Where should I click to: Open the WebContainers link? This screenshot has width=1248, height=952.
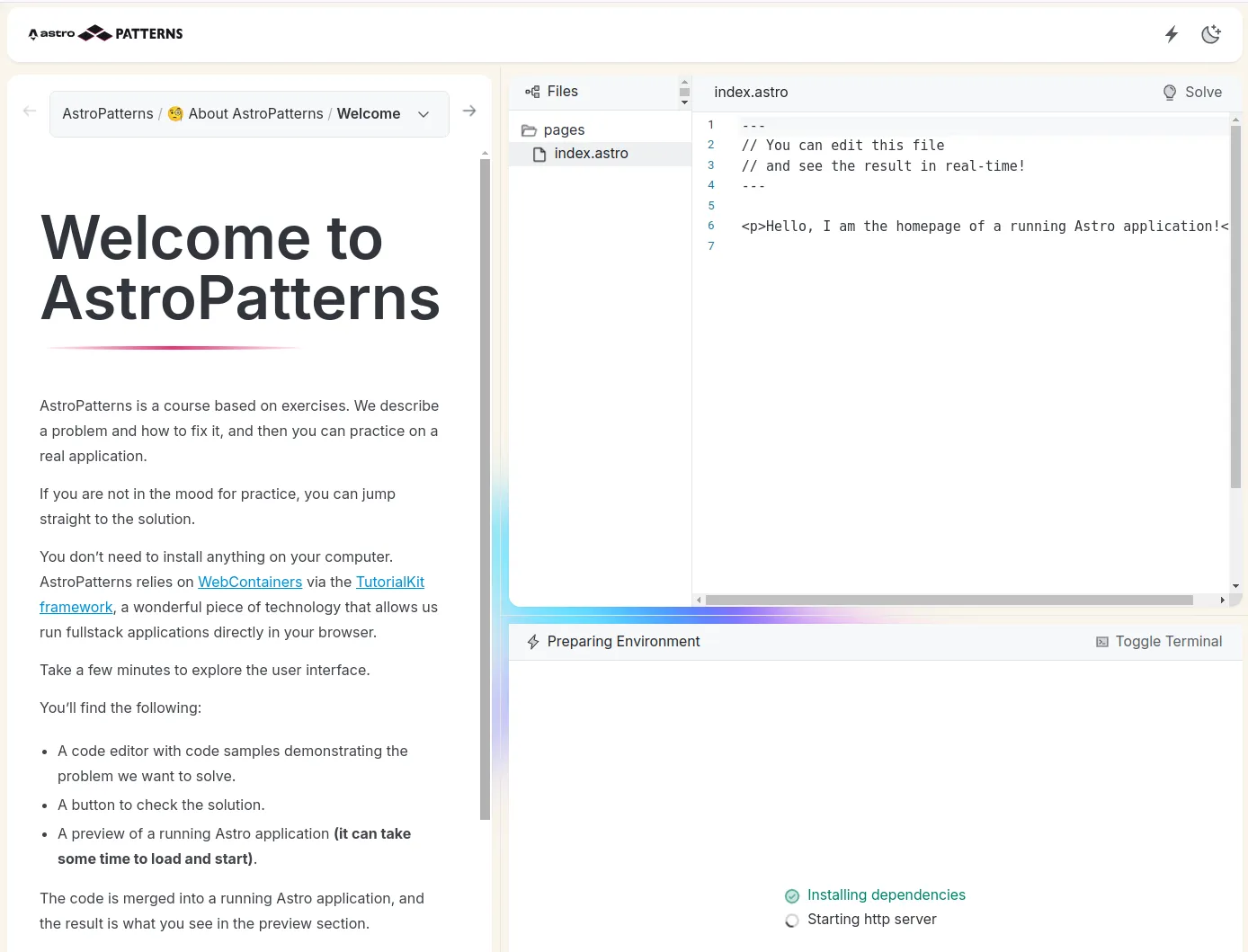pyautogui.click(x=250, y=583)
